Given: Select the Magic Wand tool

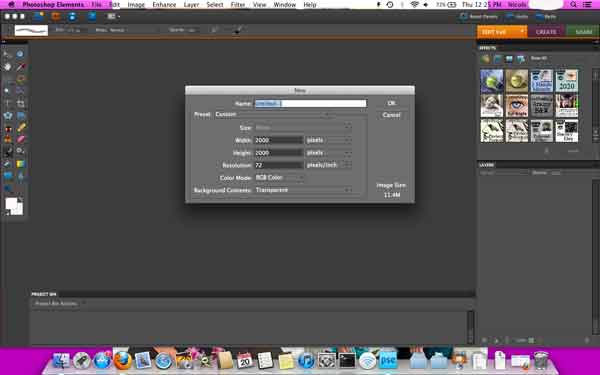Looking at the screenshot, I should pyautogui.click(x=7, y=91).
